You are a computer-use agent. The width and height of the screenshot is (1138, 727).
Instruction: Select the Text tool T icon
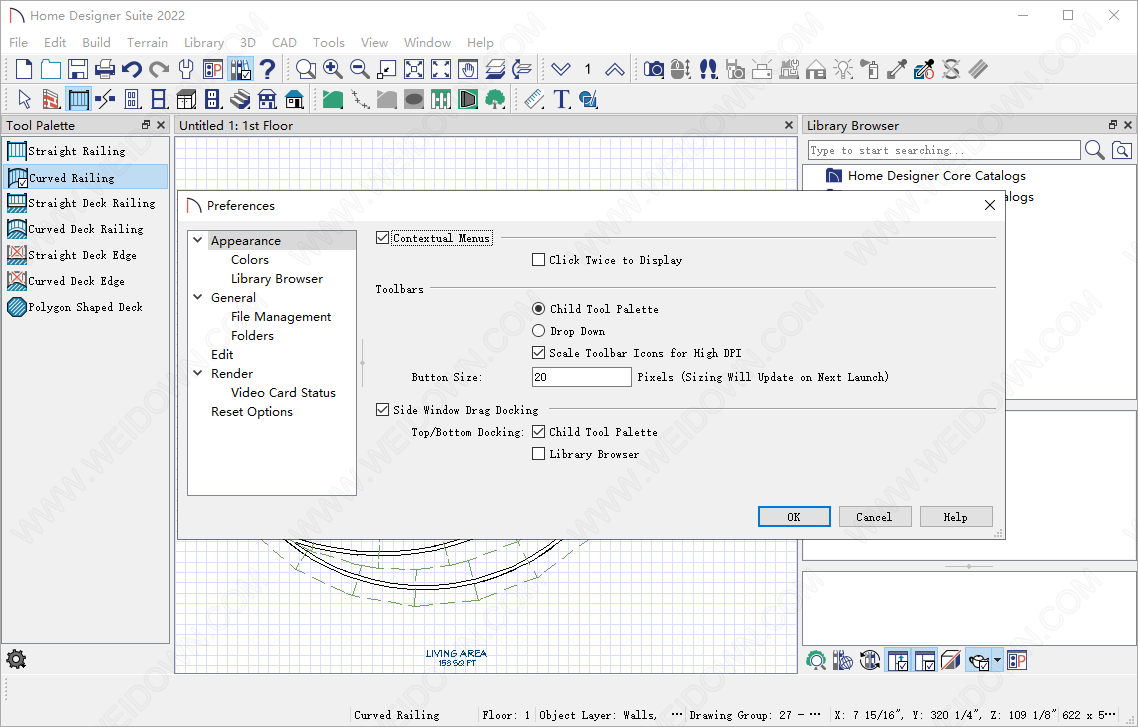(x=561, y=99)
